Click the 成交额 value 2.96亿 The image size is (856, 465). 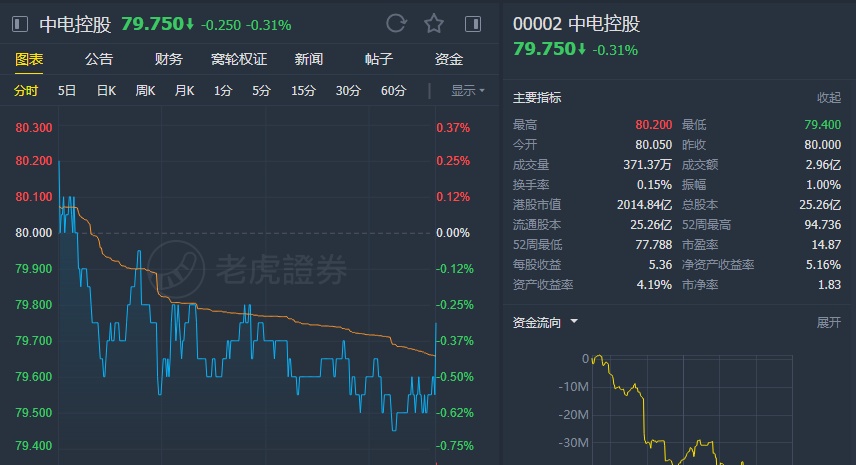[823, 165]
